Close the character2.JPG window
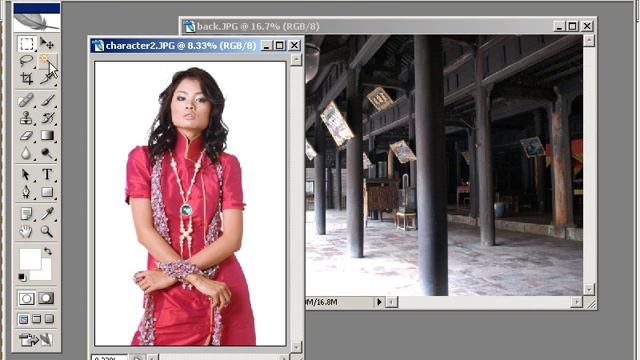The width and height of the screenshot is (640, 360). coord(294,45)
